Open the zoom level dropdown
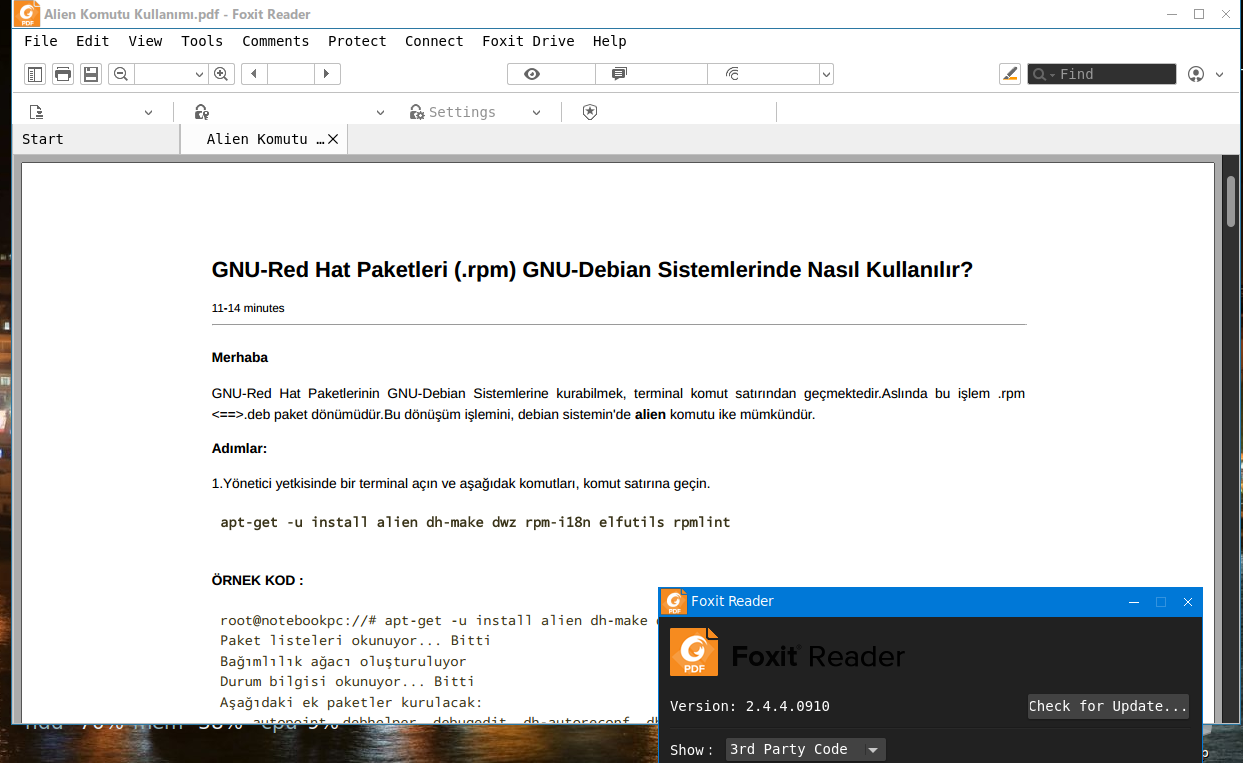 pos(198,74)
